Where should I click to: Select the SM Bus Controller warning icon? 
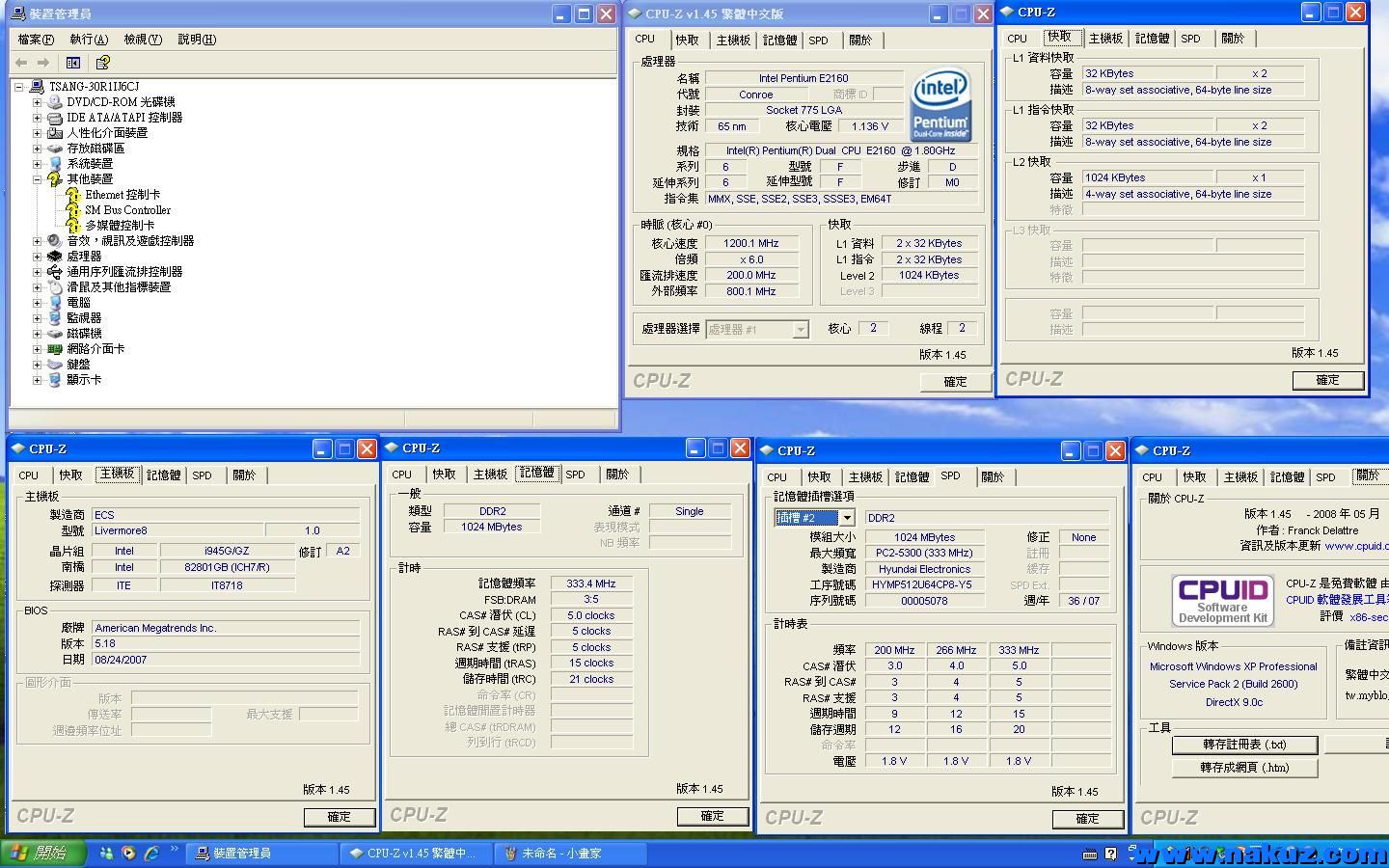[73, 210]
